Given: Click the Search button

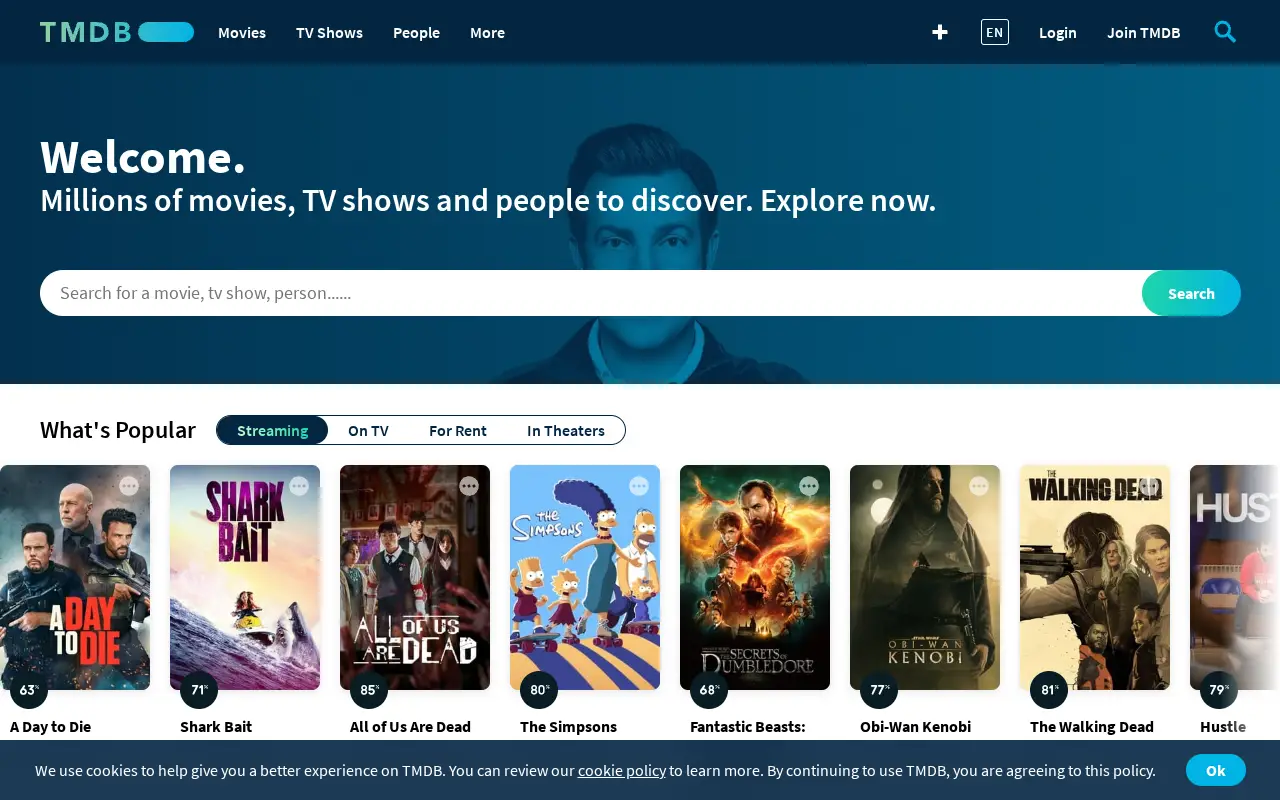Looking at the screenshot, I should [1191, 293].
